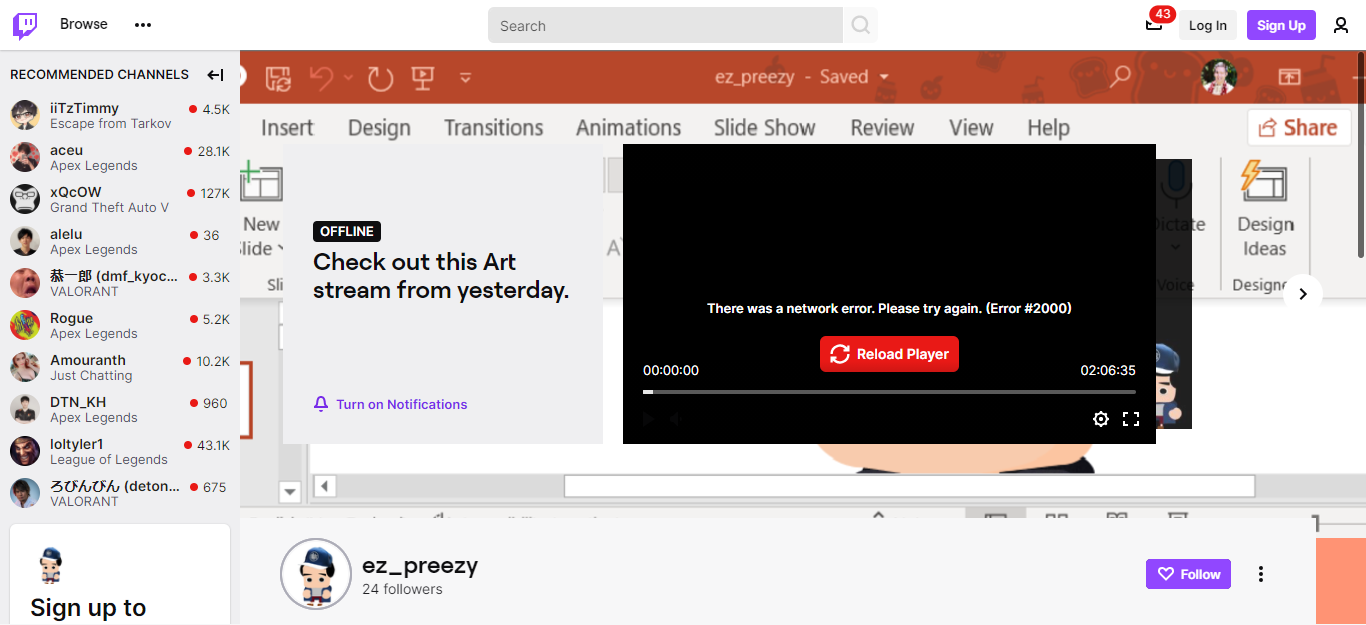
Task: Select the Review ribbon tab
Action: coord(882,128)
